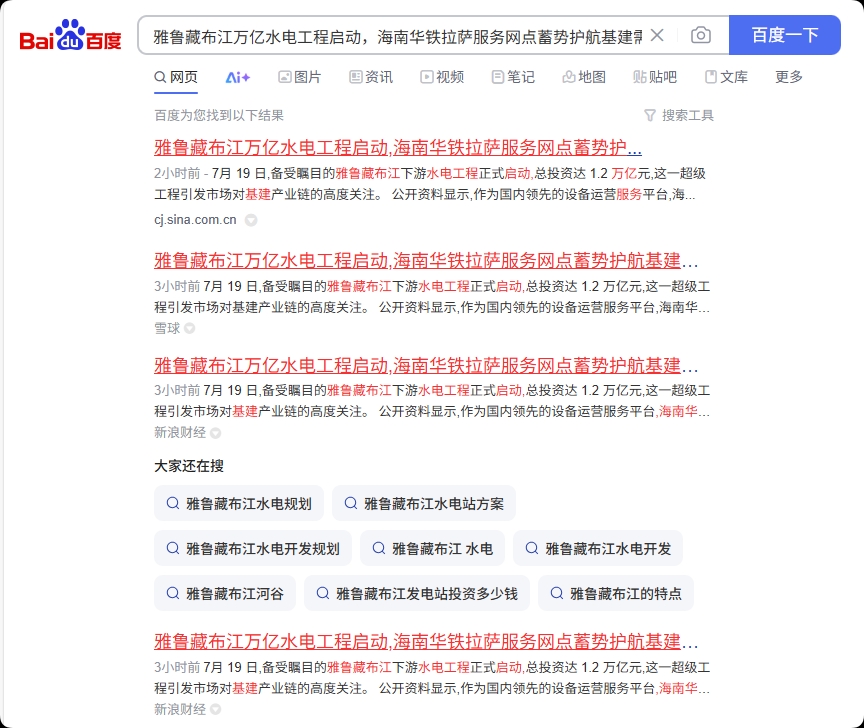Search suggestion 雅鲁藏布江水电规划
The width and height of the screenshot is (864, 728).
click(x=239, y=503)
